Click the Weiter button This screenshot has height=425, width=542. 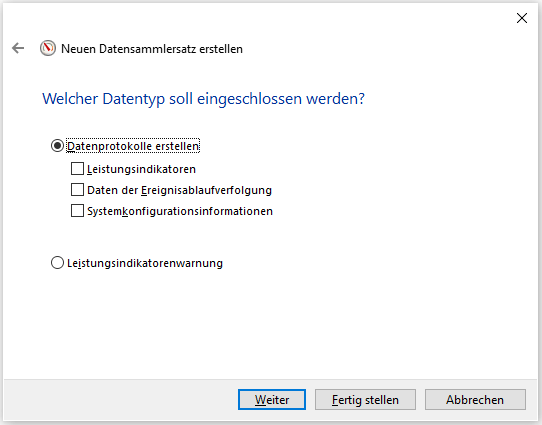pyautogui.click(x=272, y=400)
